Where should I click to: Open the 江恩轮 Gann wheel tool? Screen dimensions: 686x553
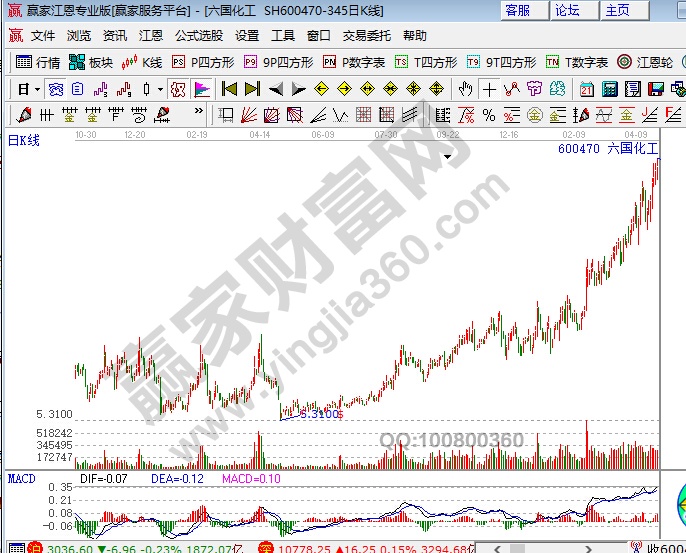tap(646, 62)
